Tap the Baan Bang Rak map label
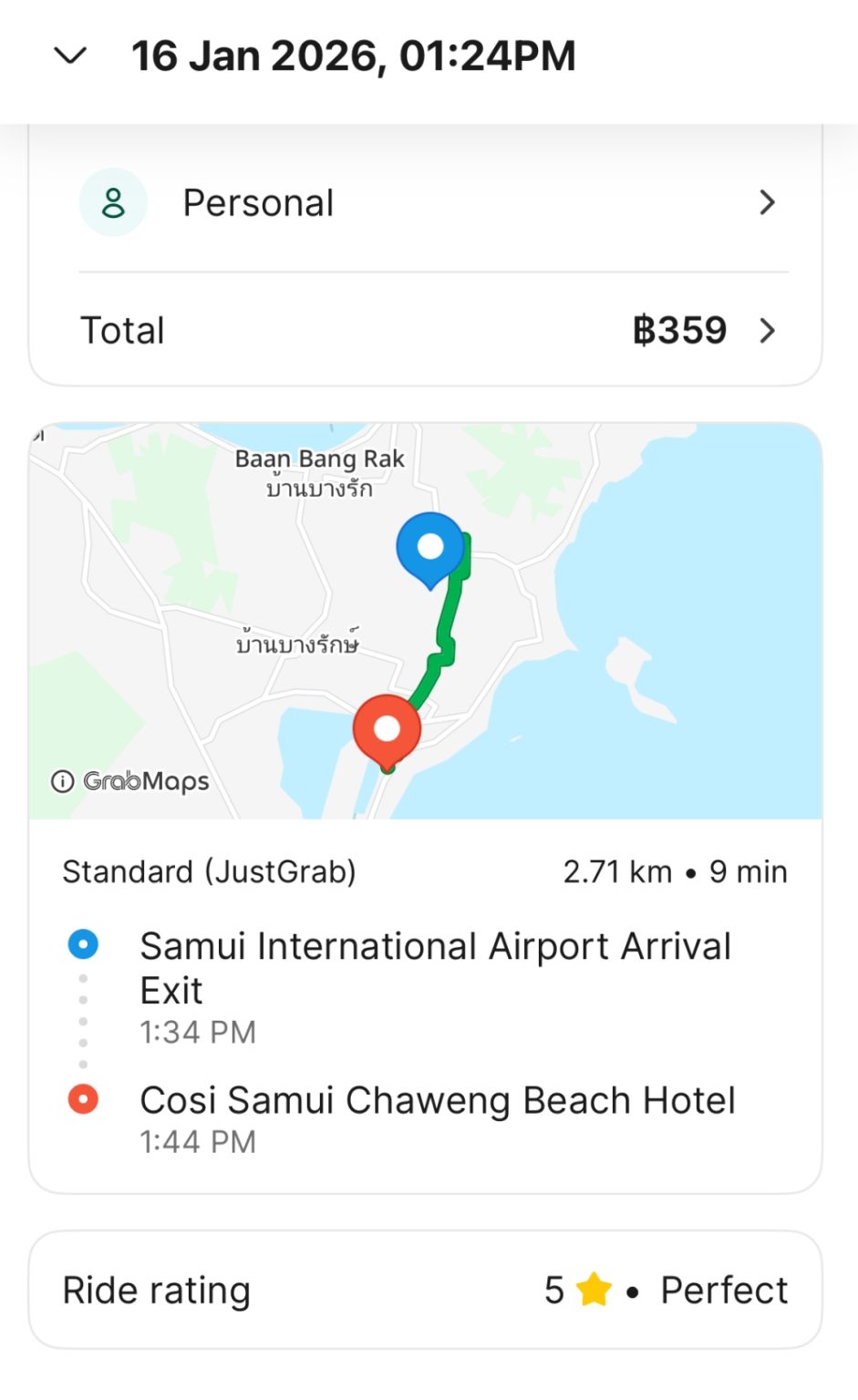 point(319,459)
